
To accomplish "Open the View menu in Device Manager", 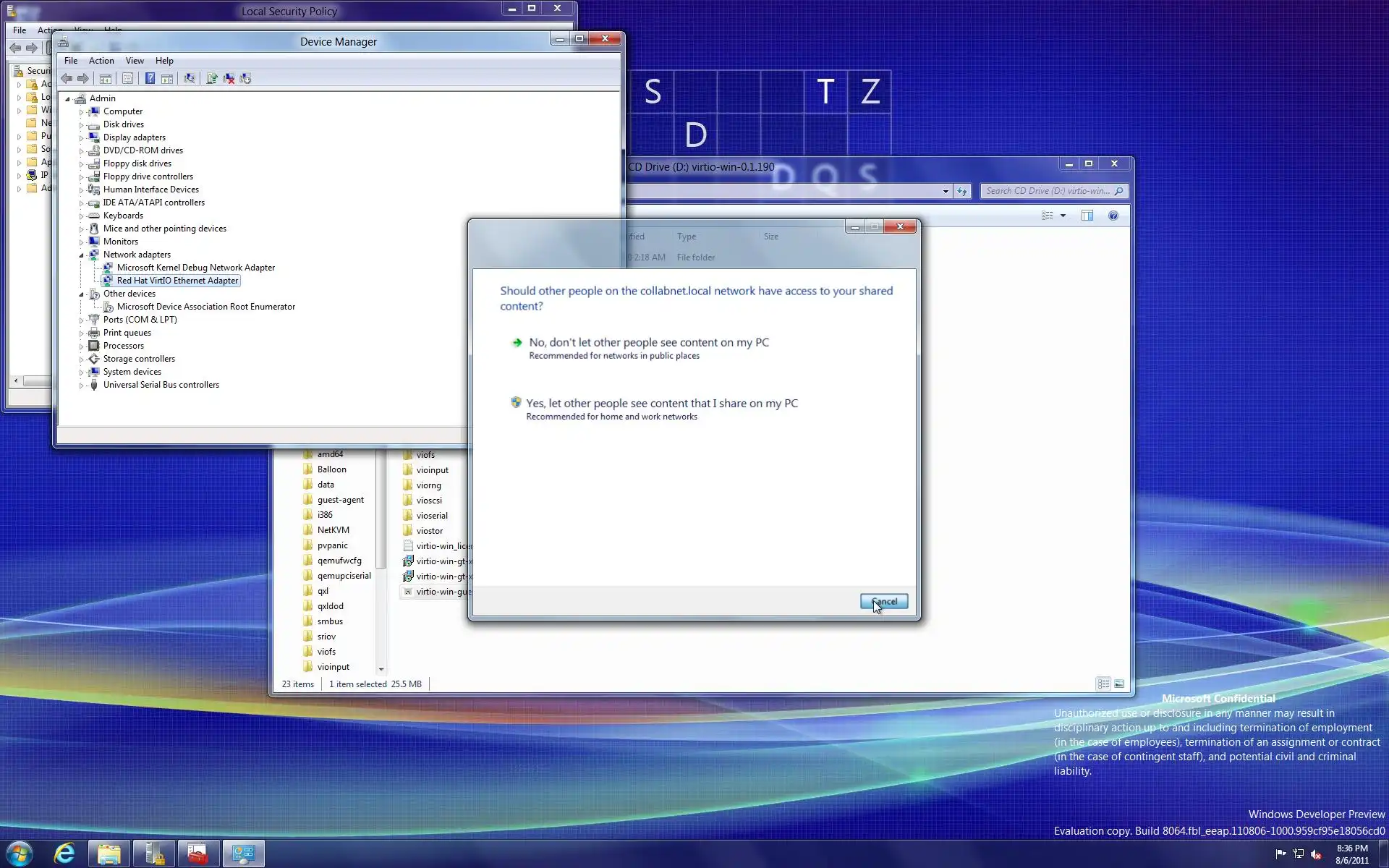I will [x=135, y=61].
